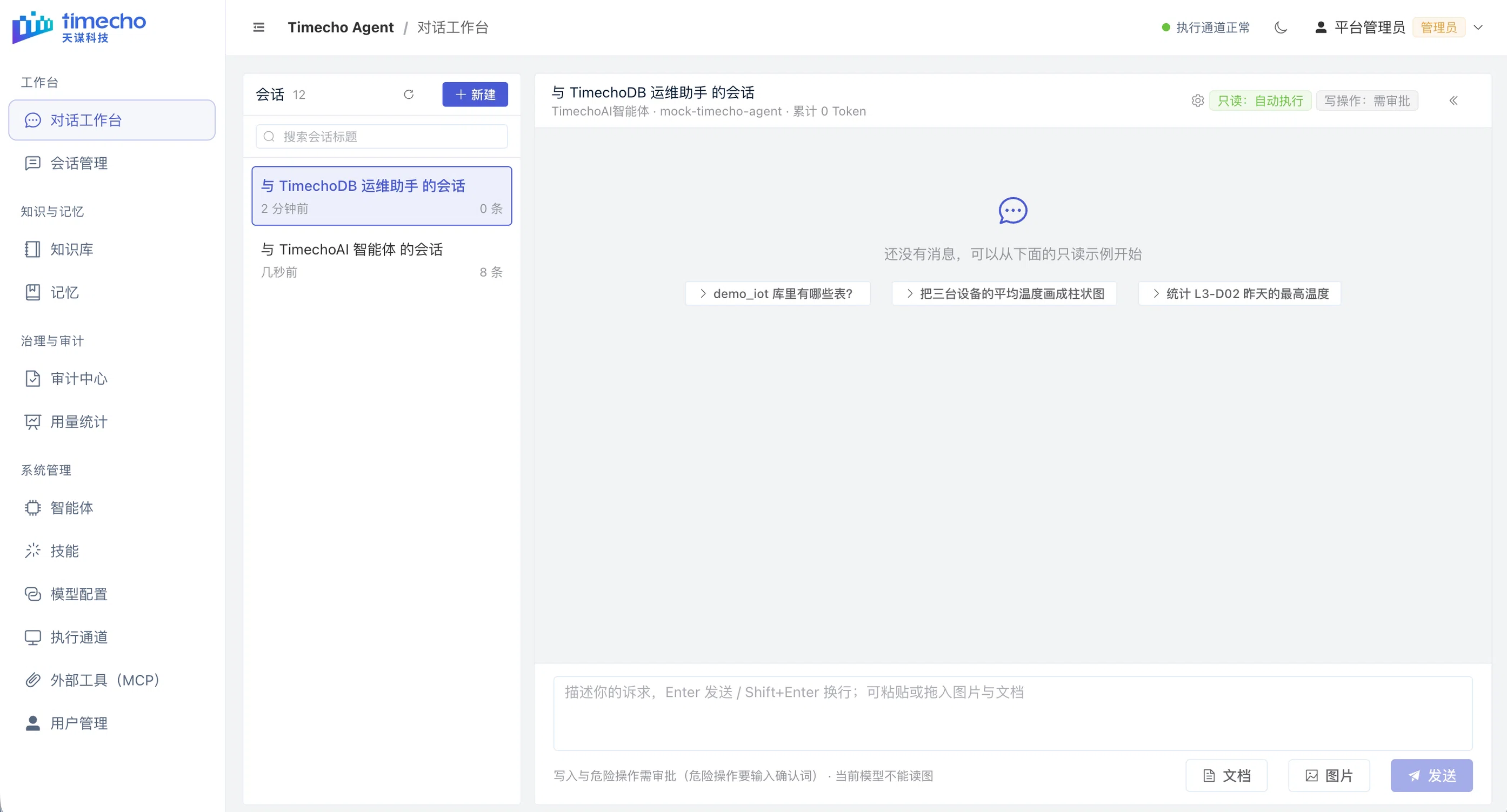The height and width of the screenshot is (812, 1507).
Task: Choose example 统计 L3-D02 昨天的最高温度
Action: click(1239, 293)
